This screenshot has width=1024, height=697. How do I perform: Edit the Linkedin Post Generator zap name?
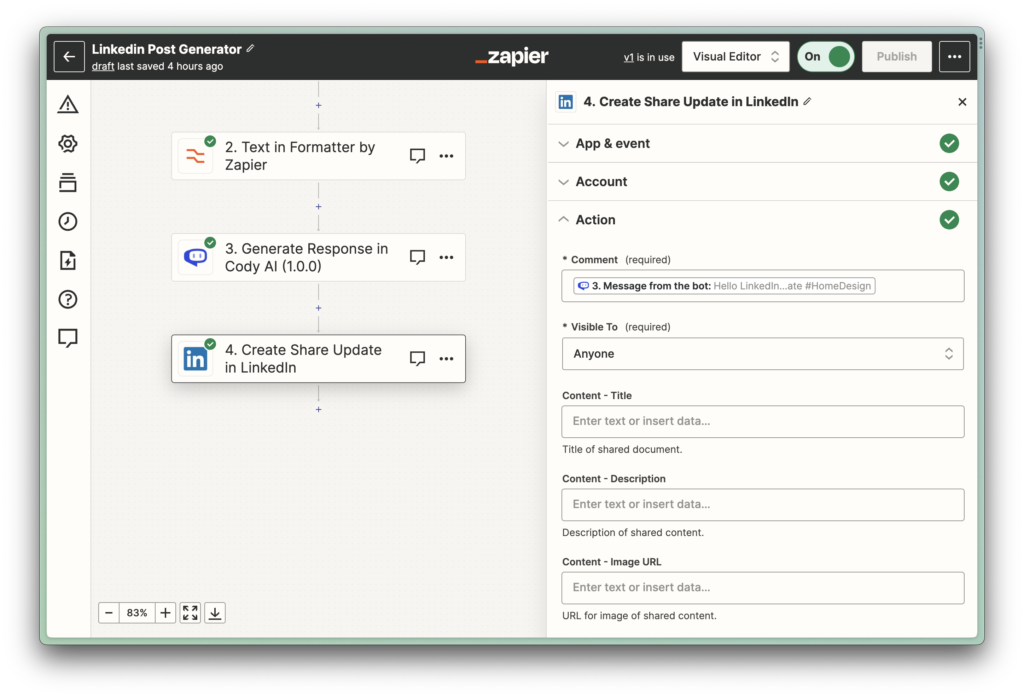251,49
